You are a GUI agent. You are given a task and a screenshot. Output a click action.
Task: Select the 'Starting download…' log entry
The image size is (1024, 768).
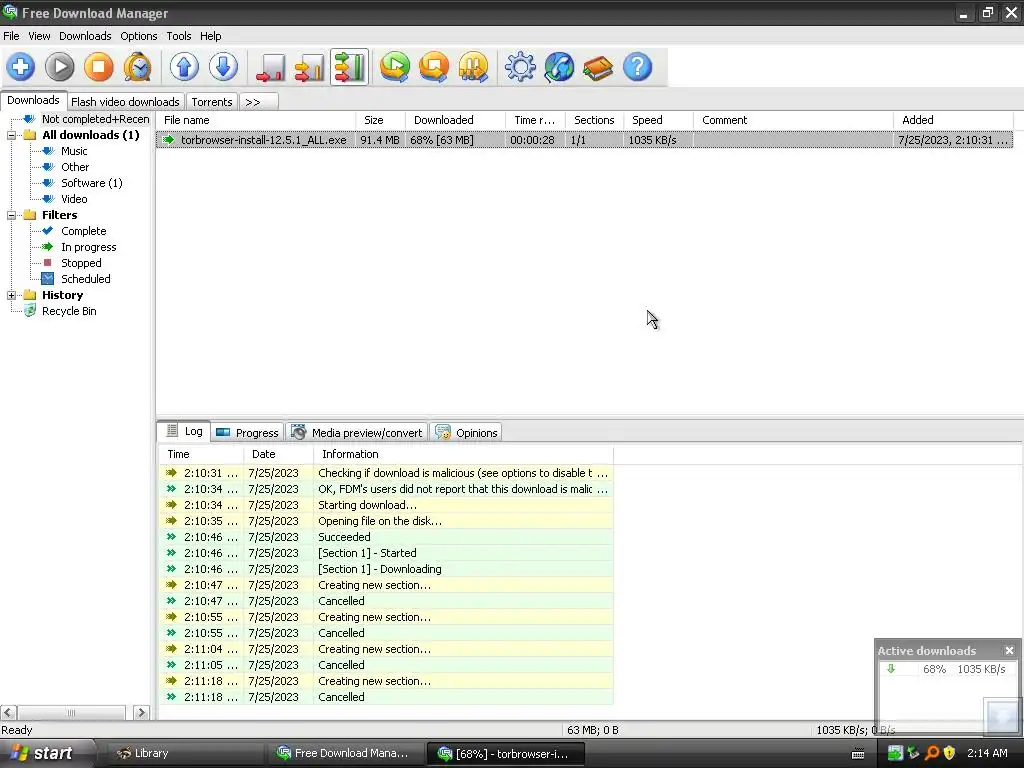[x=386, y=505]
